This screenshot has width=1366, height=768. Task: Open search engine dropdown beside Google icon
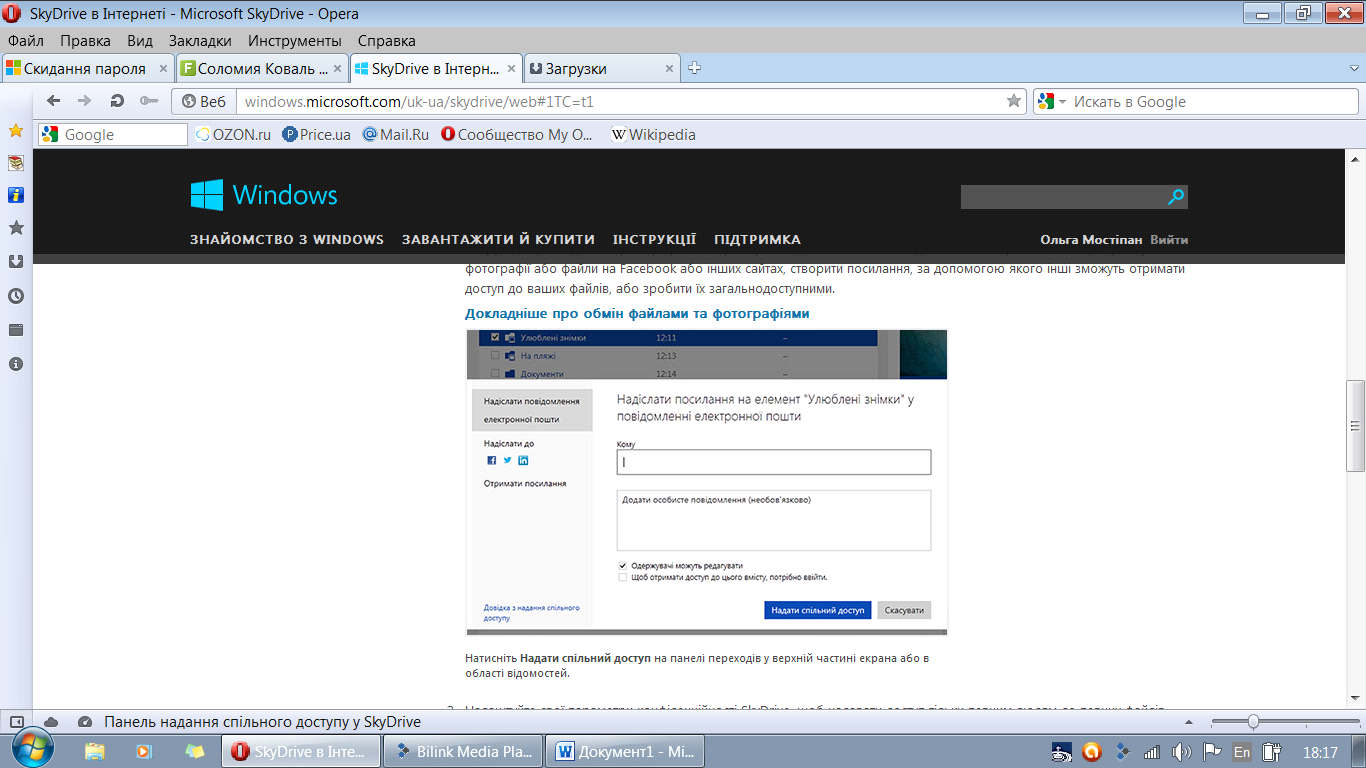(x=1062, y=102)
